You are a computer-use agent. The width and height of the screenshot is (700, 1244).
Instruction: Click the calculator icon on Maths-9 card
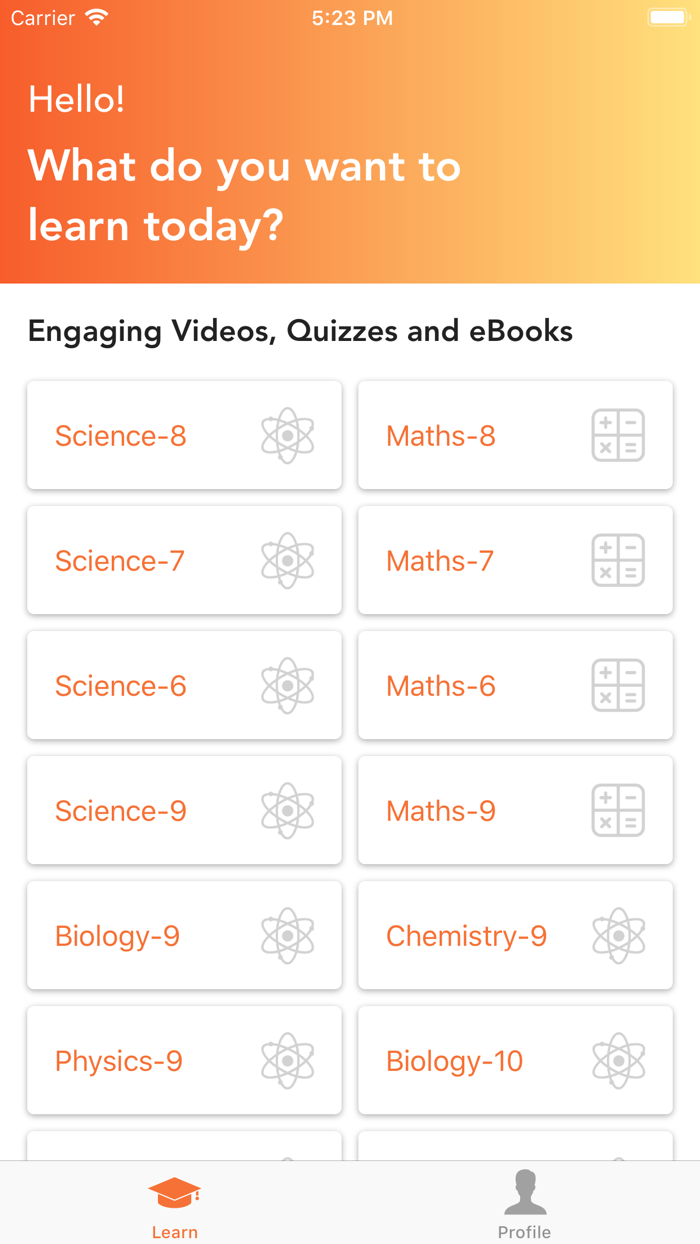pyautogui.click(x=619, y=810)
